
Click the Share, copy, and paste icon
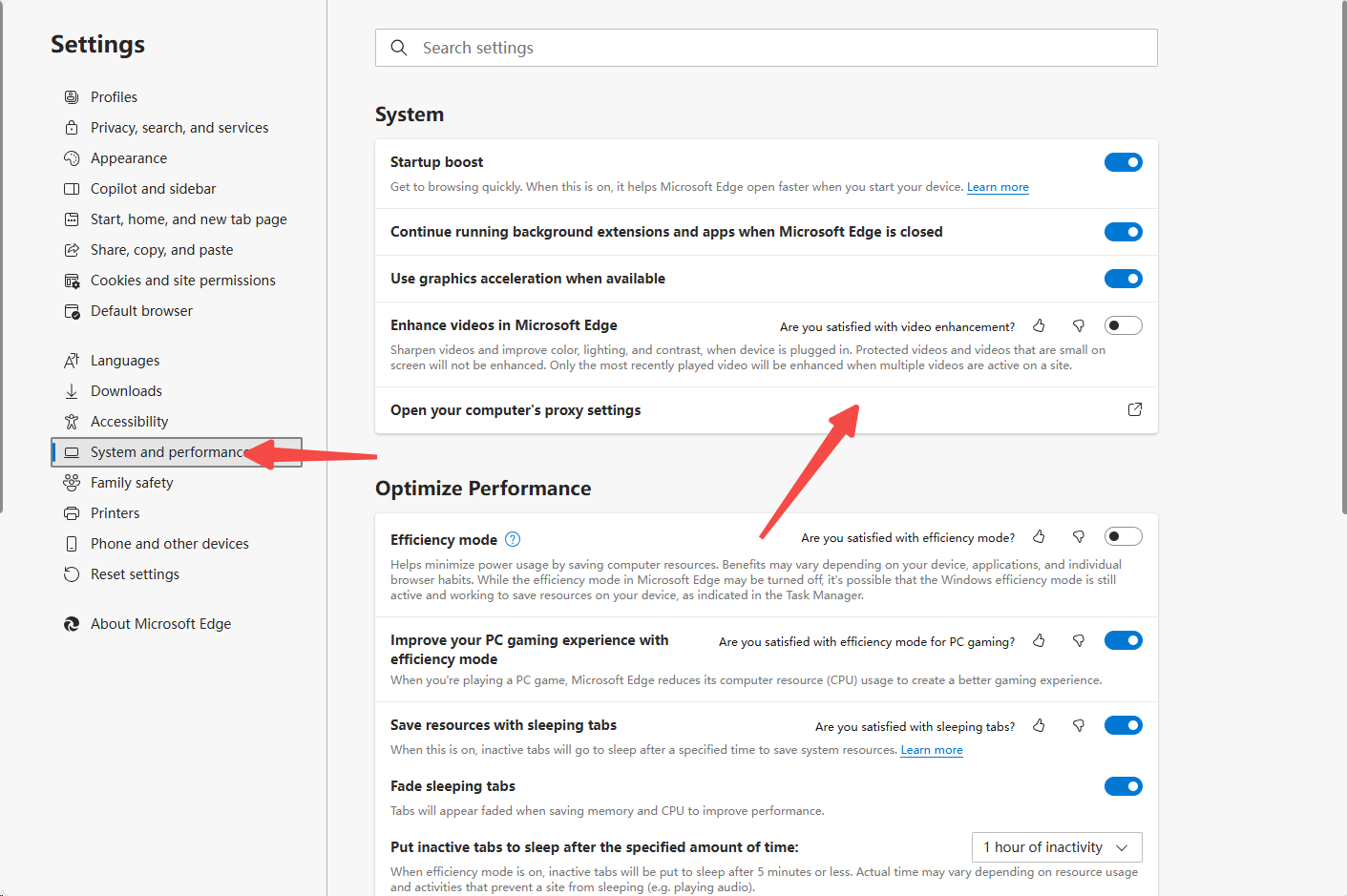(x=72, y=250)
